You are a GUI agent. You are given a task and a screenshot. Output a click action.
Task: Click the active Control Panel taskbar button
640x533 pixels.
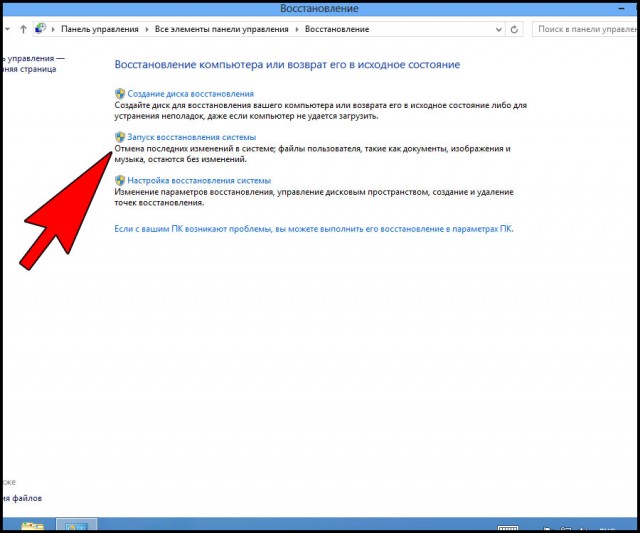click(76, 524)
